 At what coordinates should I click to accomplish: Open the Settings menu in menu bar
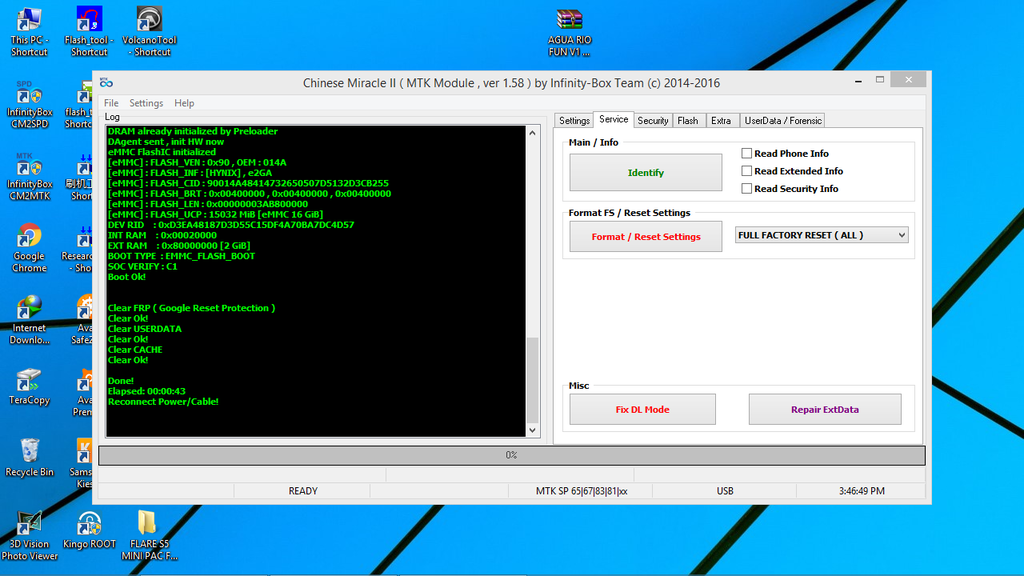pyautogui.click(x=146, y=103)
